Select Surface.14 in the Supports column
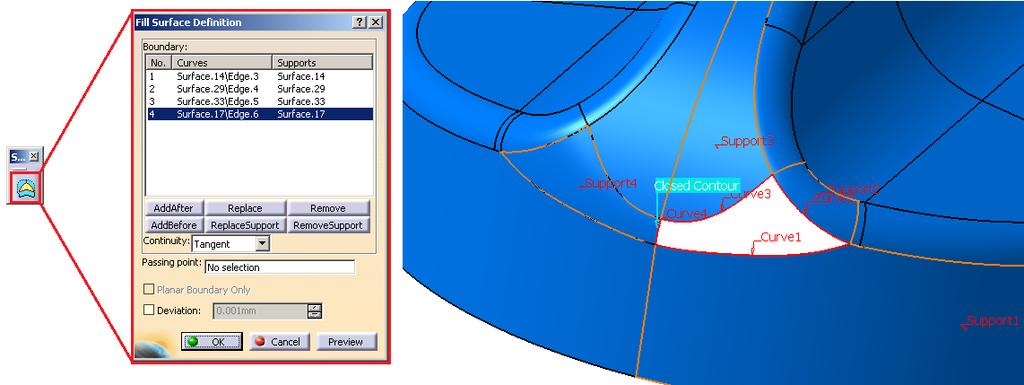Image resolution: width=1024 pixels, height=385 pixels. click(x=301, y=76)
